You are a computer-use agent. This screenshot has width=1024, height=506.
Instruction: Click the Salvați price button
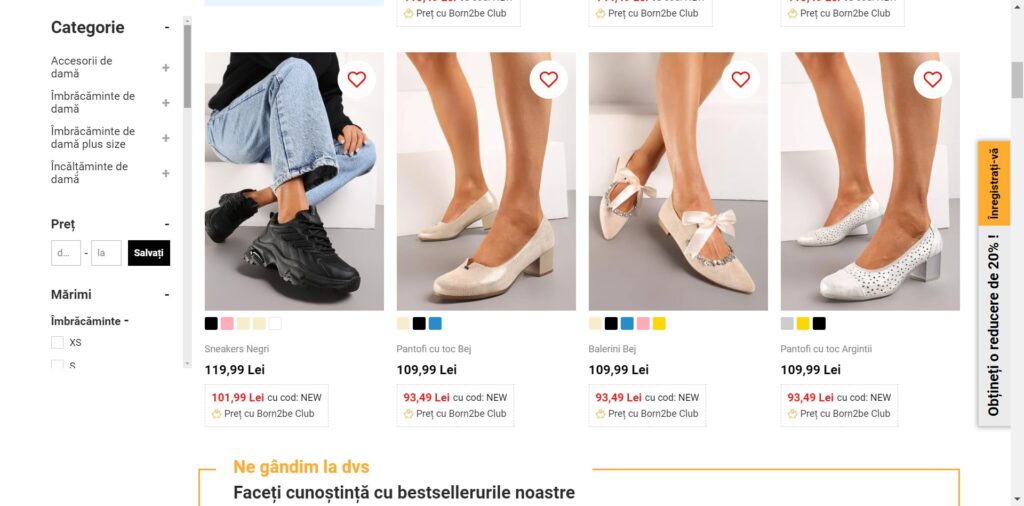click(x=149, y=253)
